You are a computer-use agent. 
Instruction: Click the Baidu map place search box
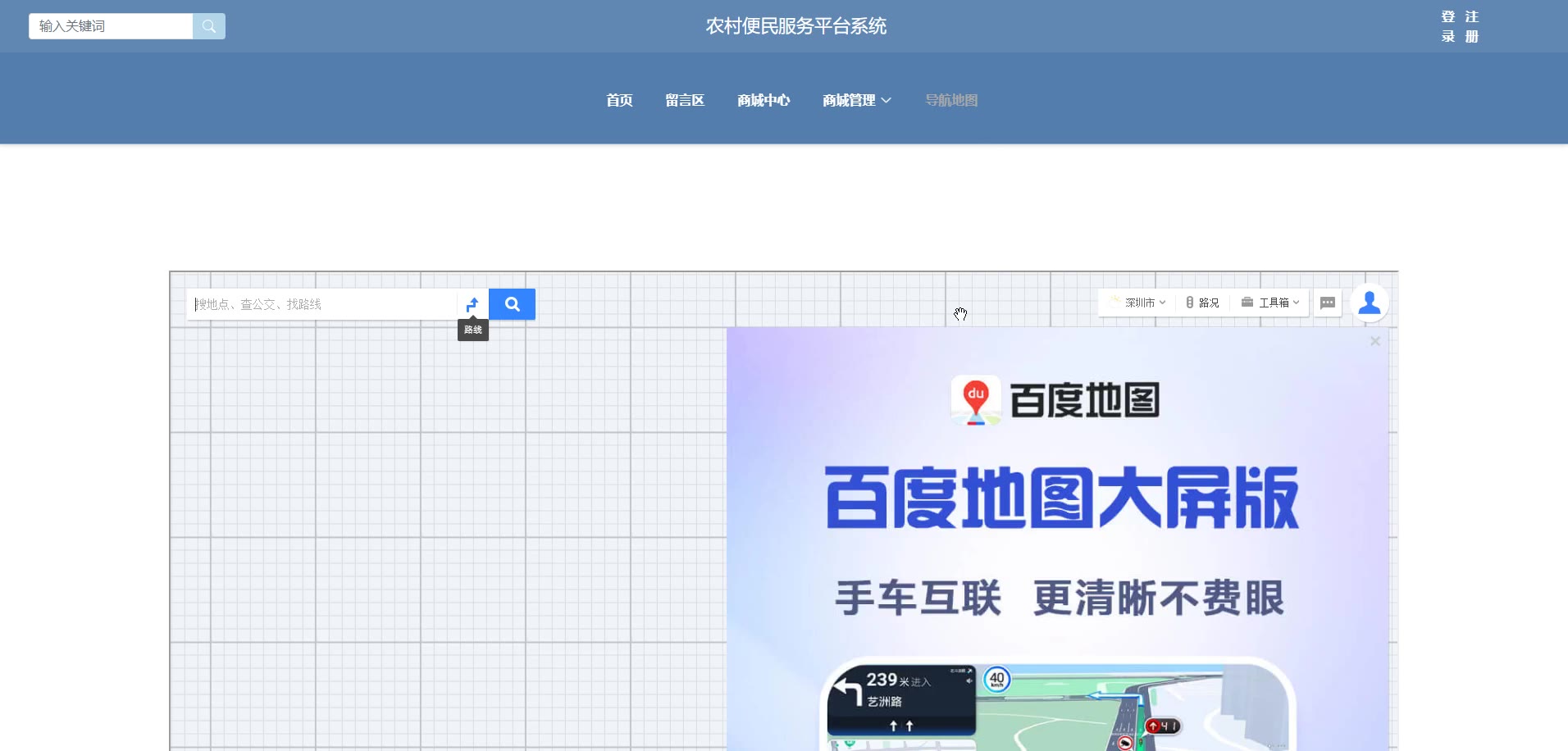click(x=321, y=304)
